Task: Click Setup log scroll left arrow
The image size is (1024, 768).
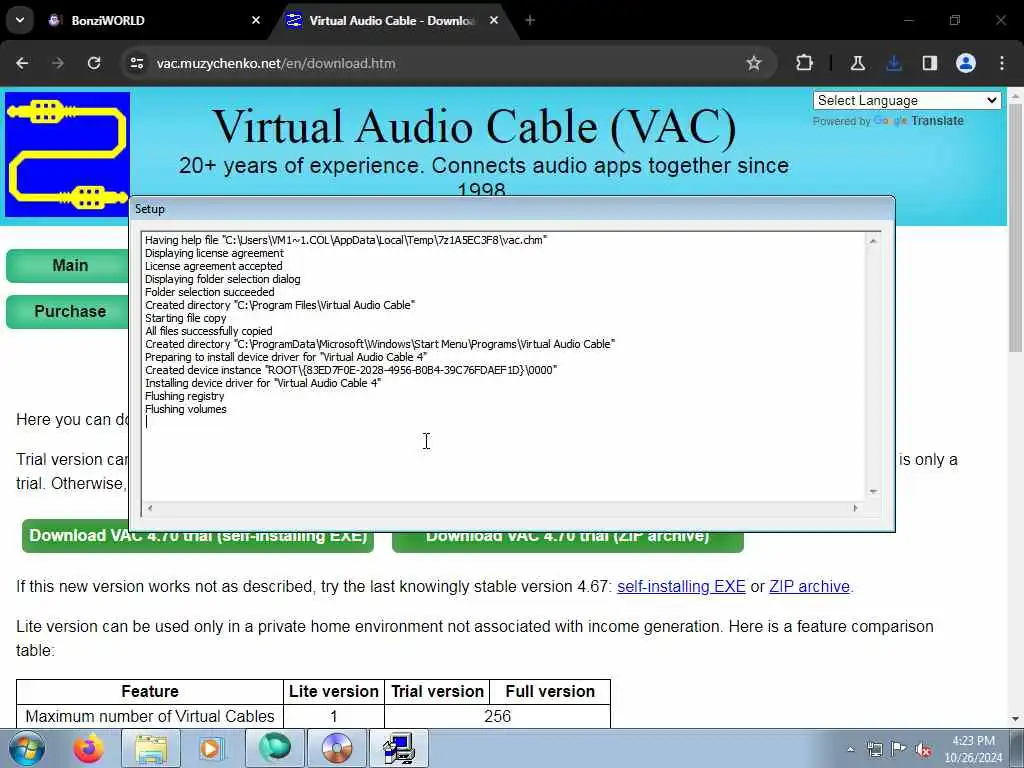Action: point(150,508)
